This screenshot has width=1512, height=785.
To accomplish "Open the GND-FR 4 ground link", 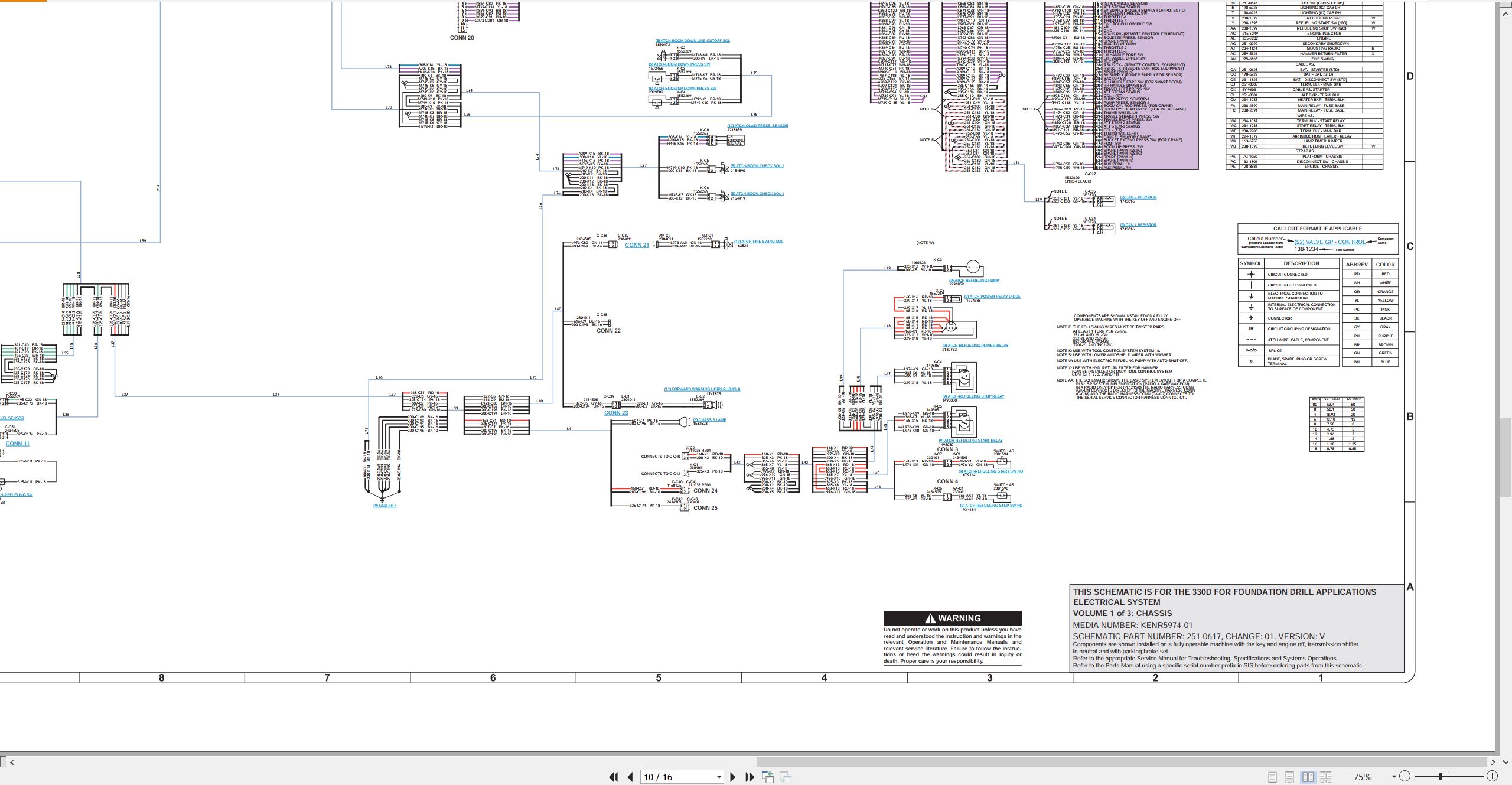I will coord(384,506).
